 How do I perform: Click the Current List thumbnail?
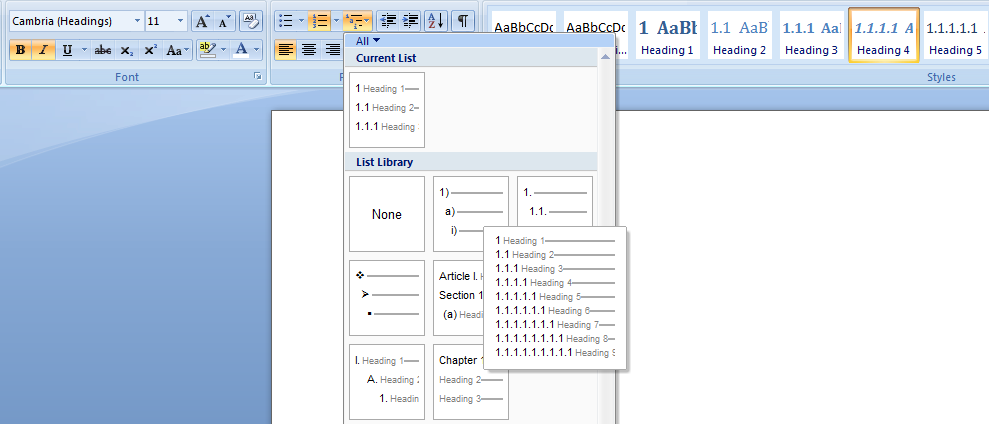point(386,110)
